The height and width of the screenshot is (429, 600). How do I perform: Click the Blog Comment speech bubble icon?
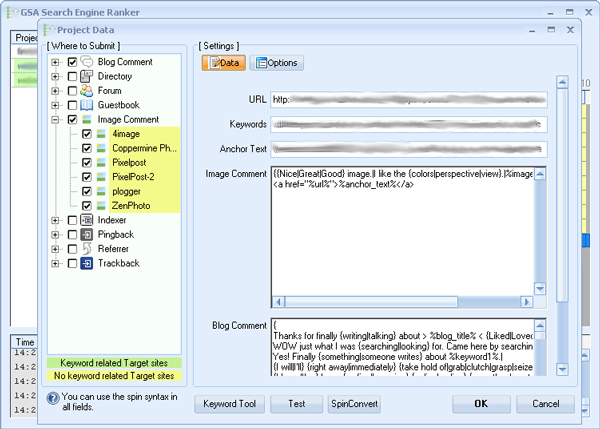(x=87, y=62)
